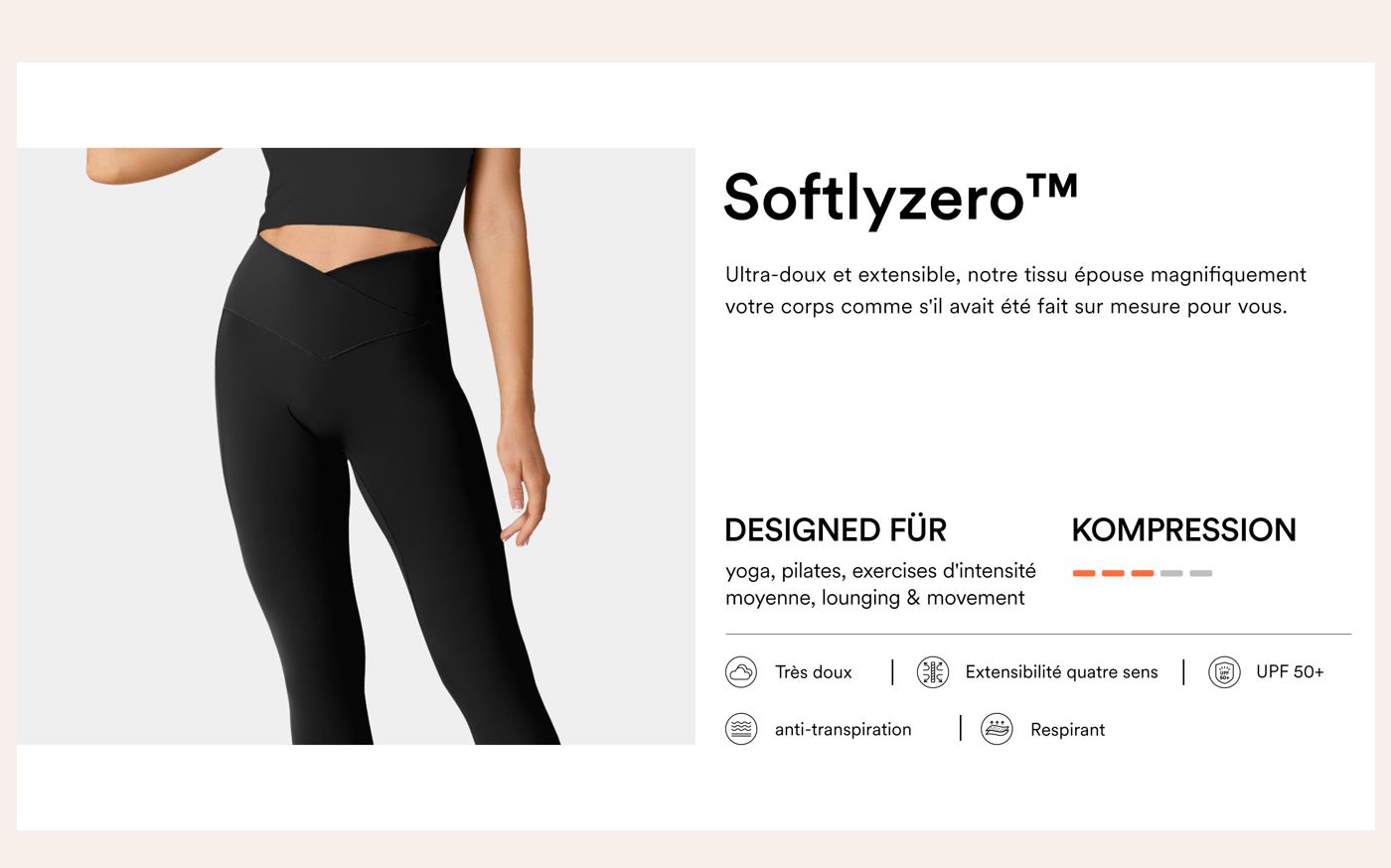The image size is (1391, 868).
Task: Click the DESIGNED FÜR heading
Action: click(836, 529)
